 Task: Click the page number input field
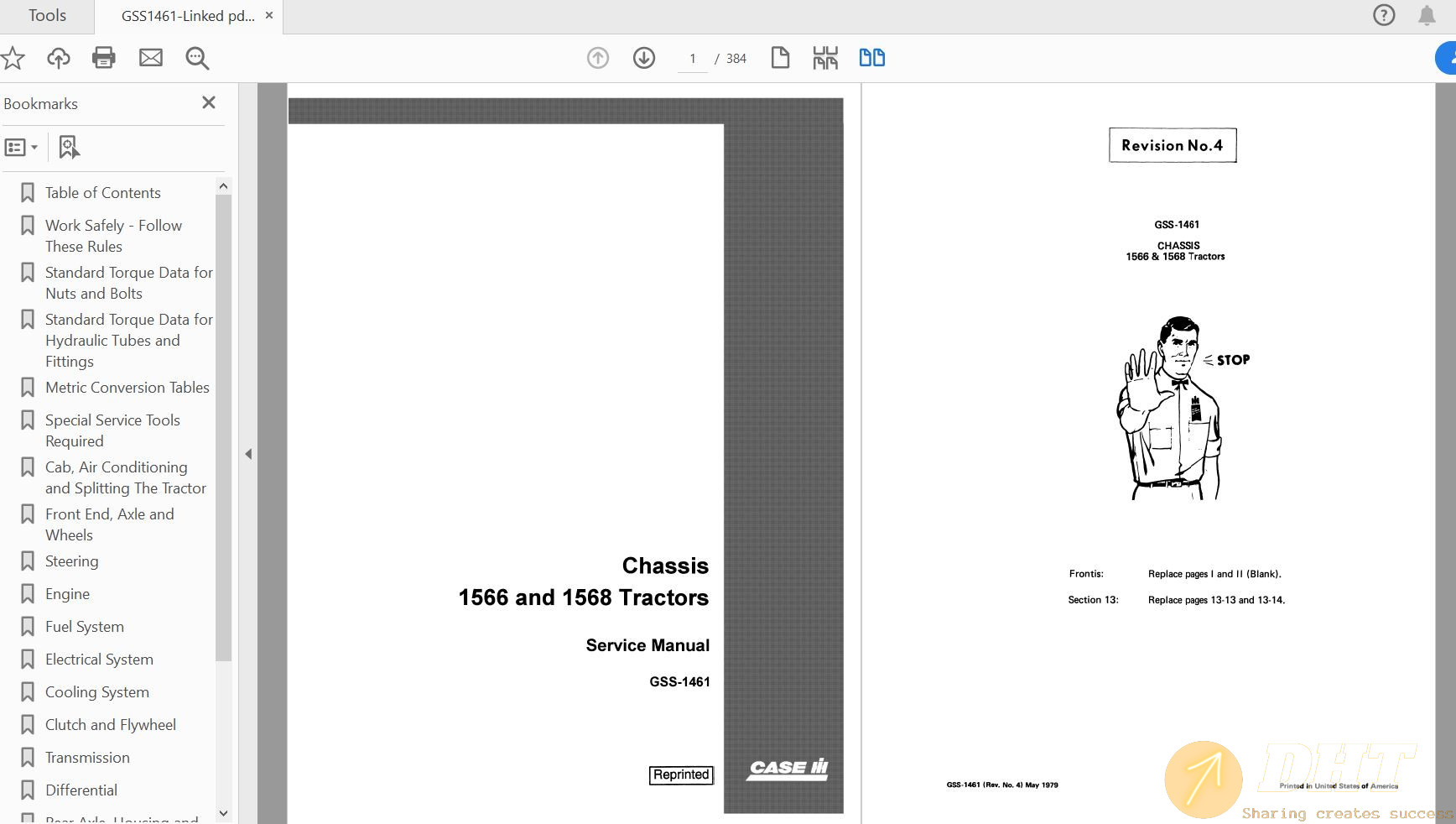coord(693,59)
